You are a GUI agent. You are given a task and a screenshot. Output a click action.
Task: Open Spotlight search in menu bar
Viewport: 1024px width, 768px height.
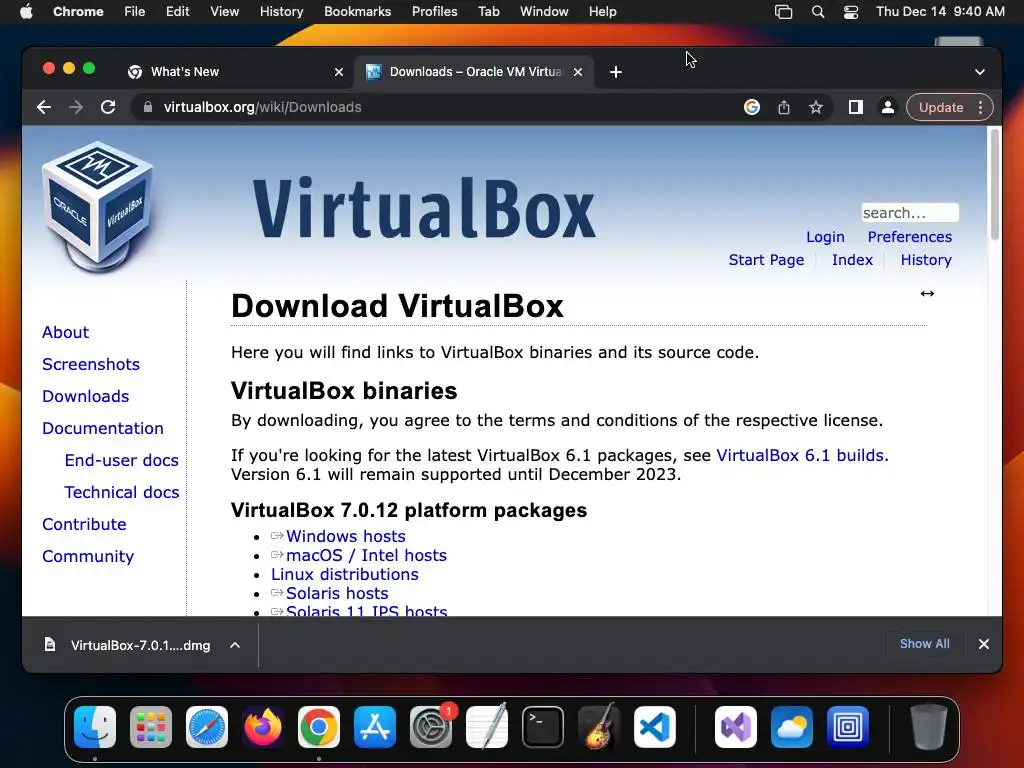(x=818, y=12)
